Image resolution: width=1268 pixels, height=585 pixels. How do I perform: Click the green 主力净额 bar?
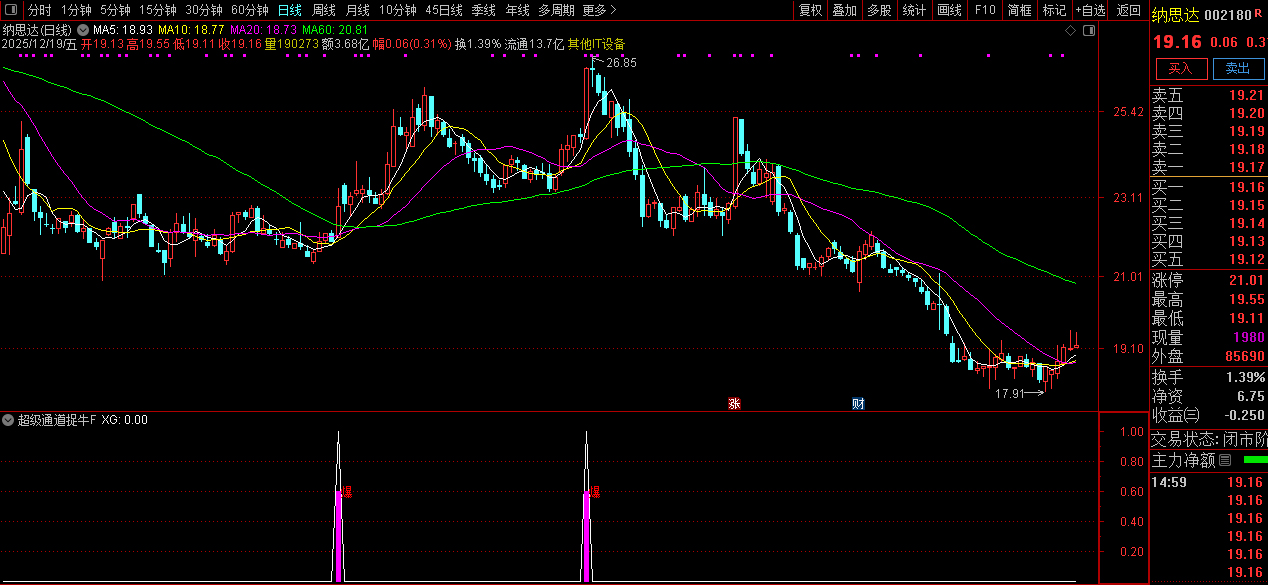(1254, 460)
